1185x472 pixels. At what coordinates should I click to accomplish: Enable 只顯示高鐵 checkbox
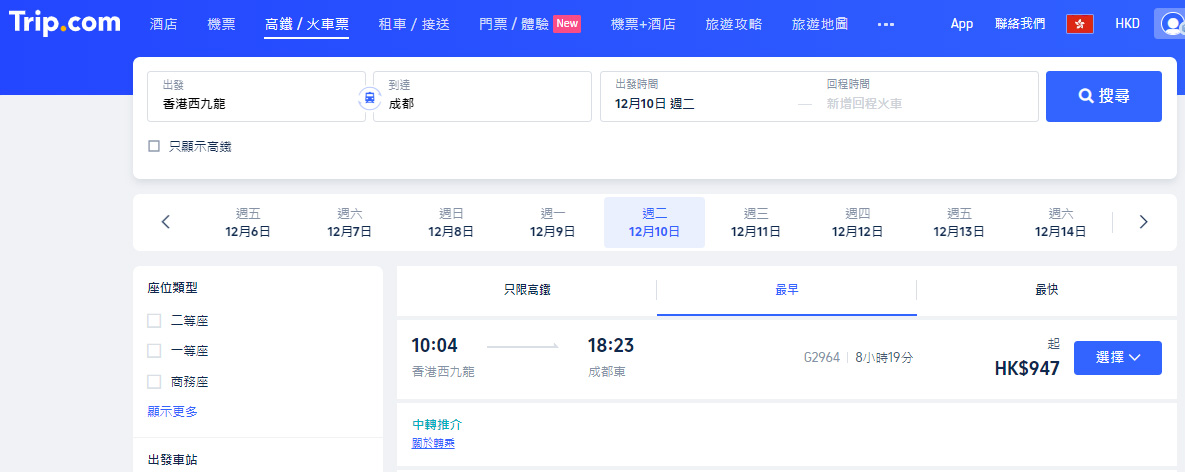click(x=154, y=146)
